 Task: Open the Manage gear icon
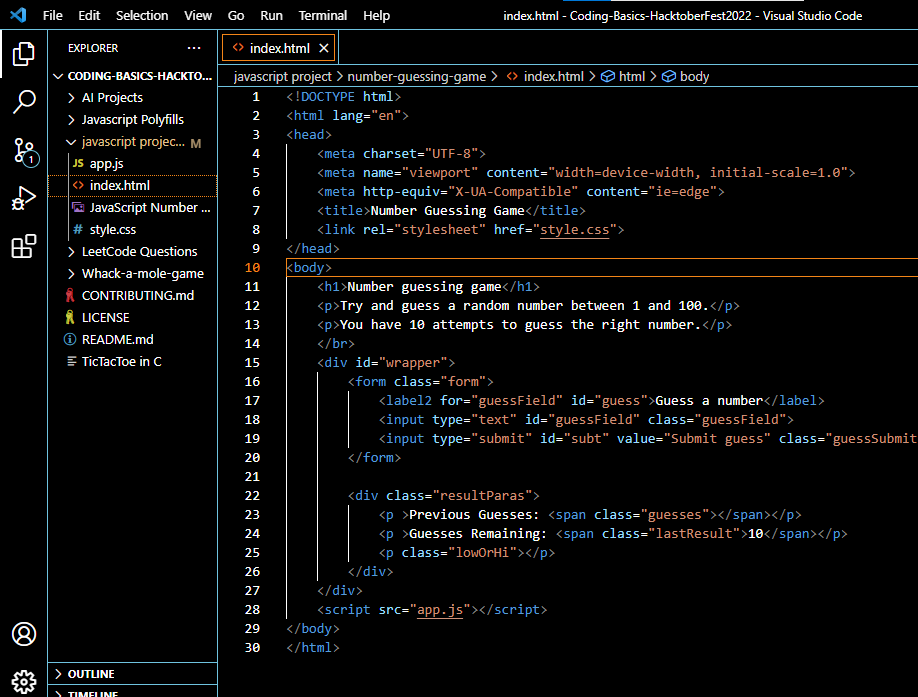[24, 680]
